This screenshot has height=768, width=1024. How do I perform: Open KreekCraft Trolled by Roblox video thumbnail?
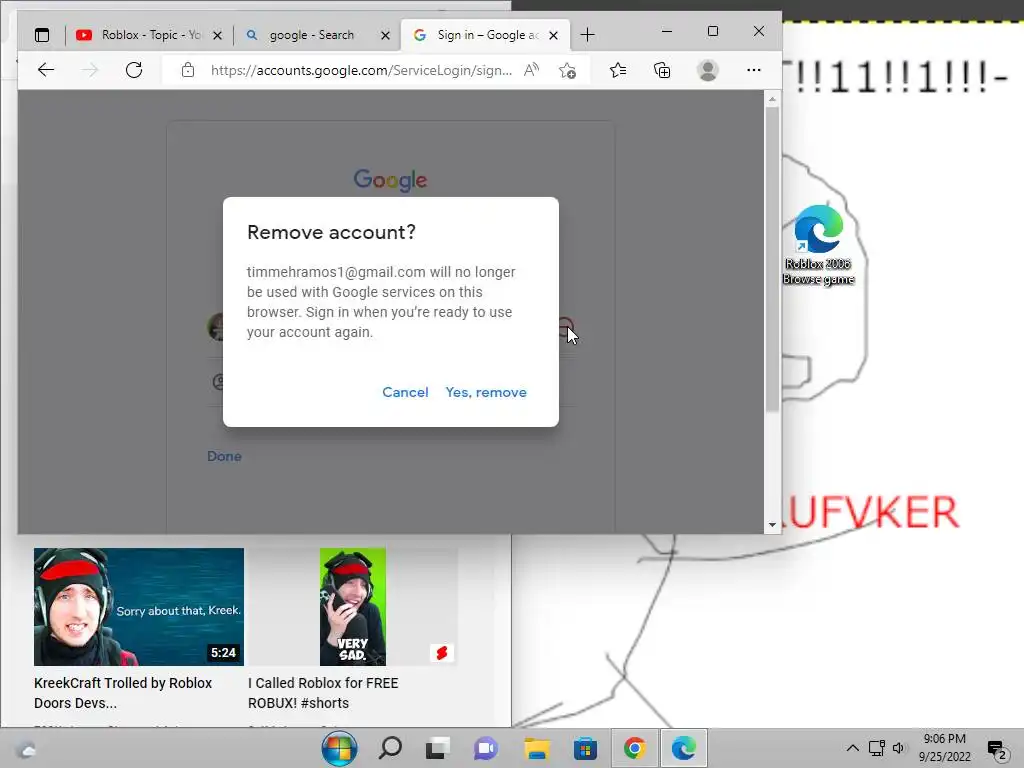[x=139, y=607]
